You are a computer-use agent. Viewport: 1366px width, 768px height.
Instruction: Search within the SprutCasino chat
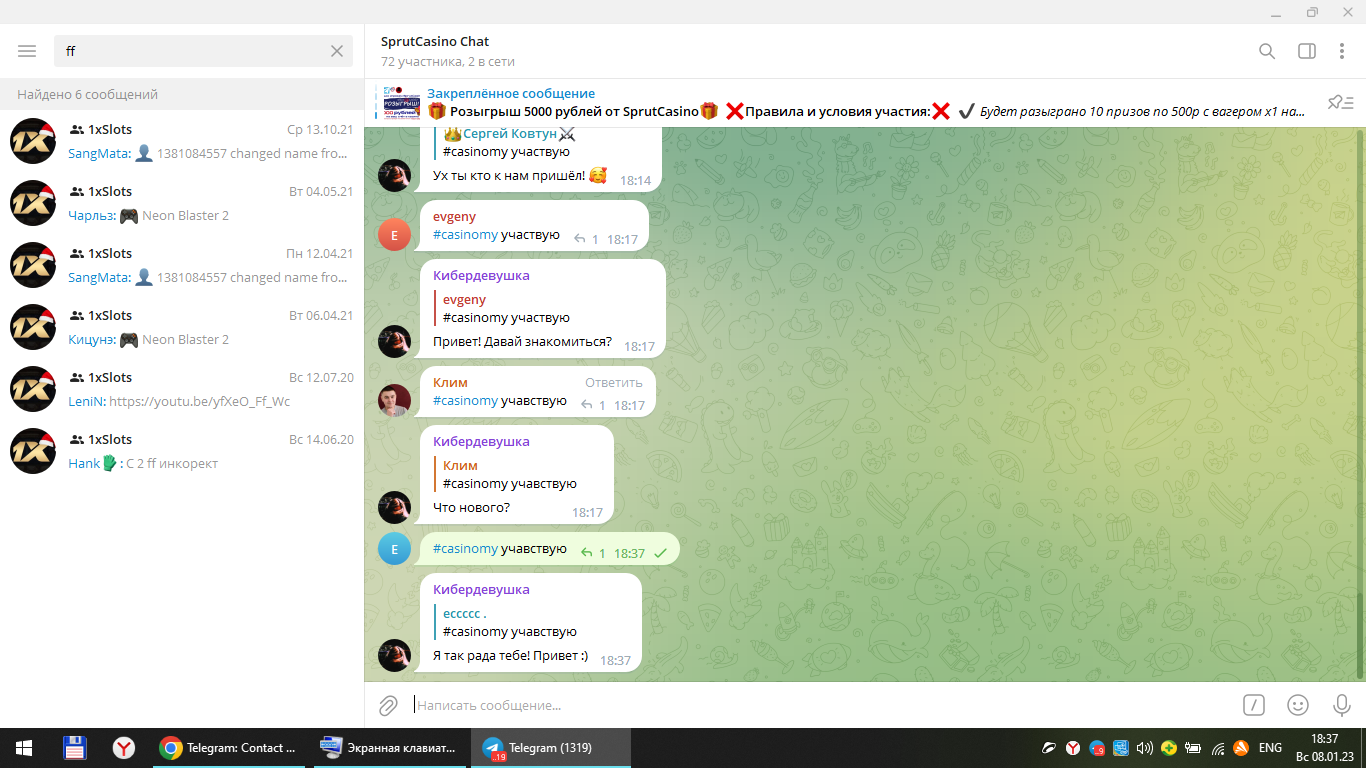1267,51
